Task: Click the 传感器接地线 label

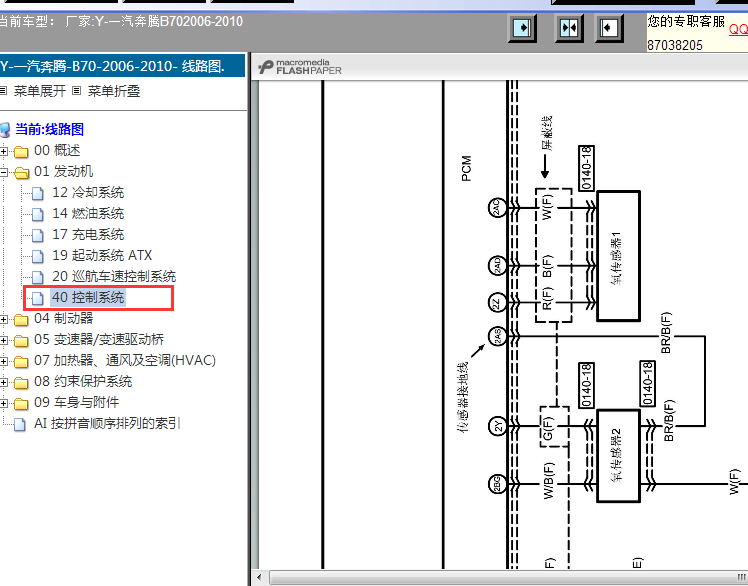Action: [463, 398]
